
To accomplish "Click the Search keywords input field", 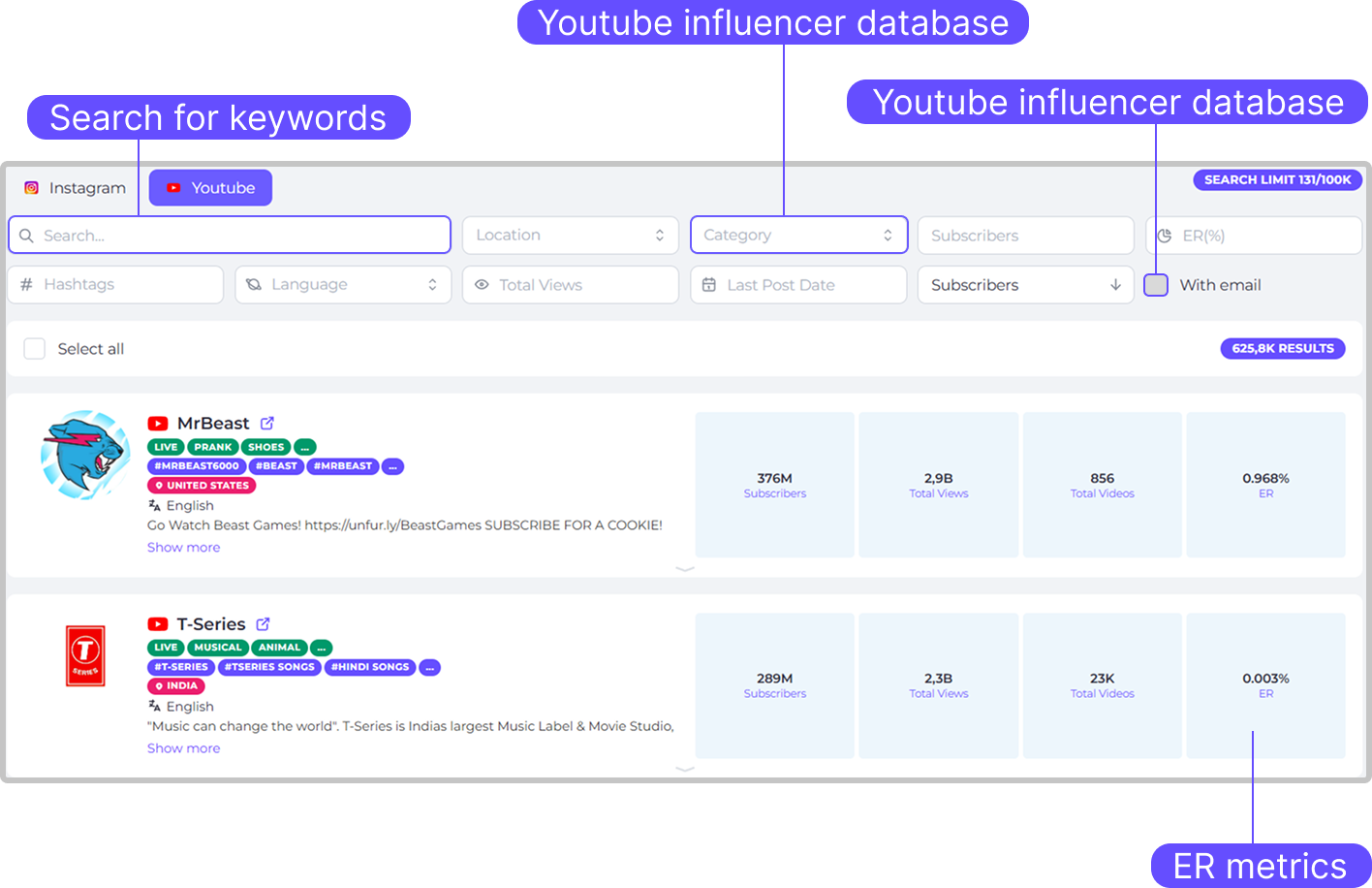I will [x=230, y=235].
